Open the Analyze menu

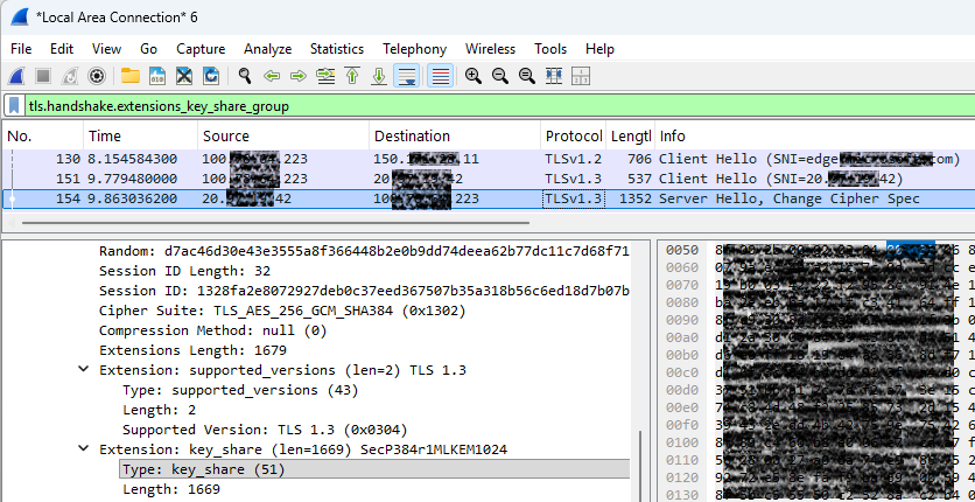pyautogui.click(x=267, y=49)
